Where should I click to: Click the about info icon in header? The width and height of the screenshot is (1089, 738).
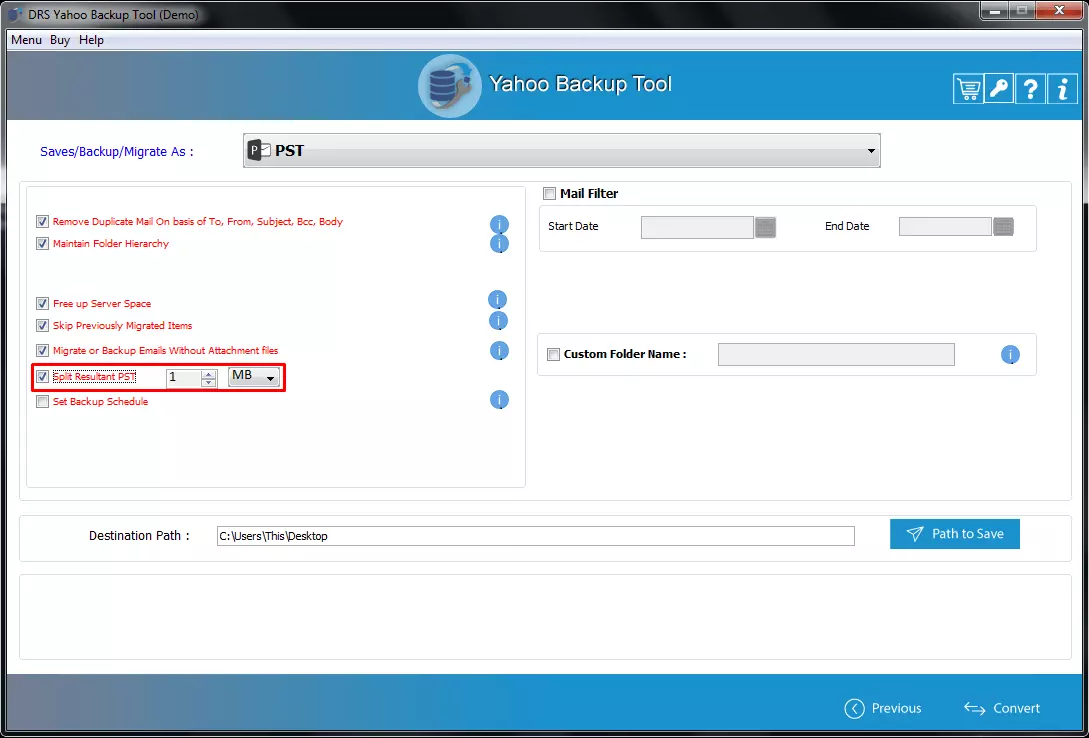[1061, 89]
